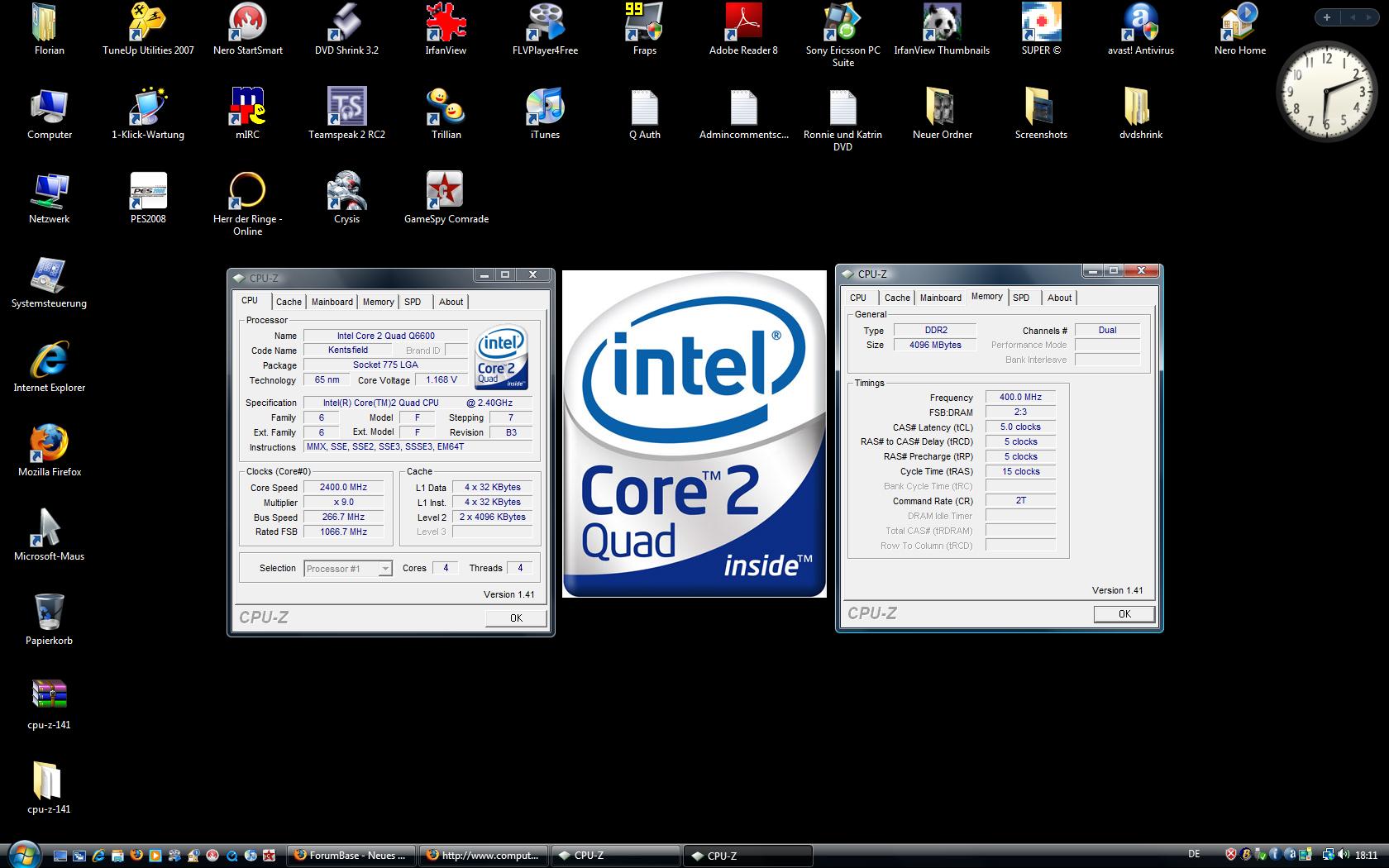Click the 18:11 taskbar clock

pyautogui.click(x=1367, y=856)
